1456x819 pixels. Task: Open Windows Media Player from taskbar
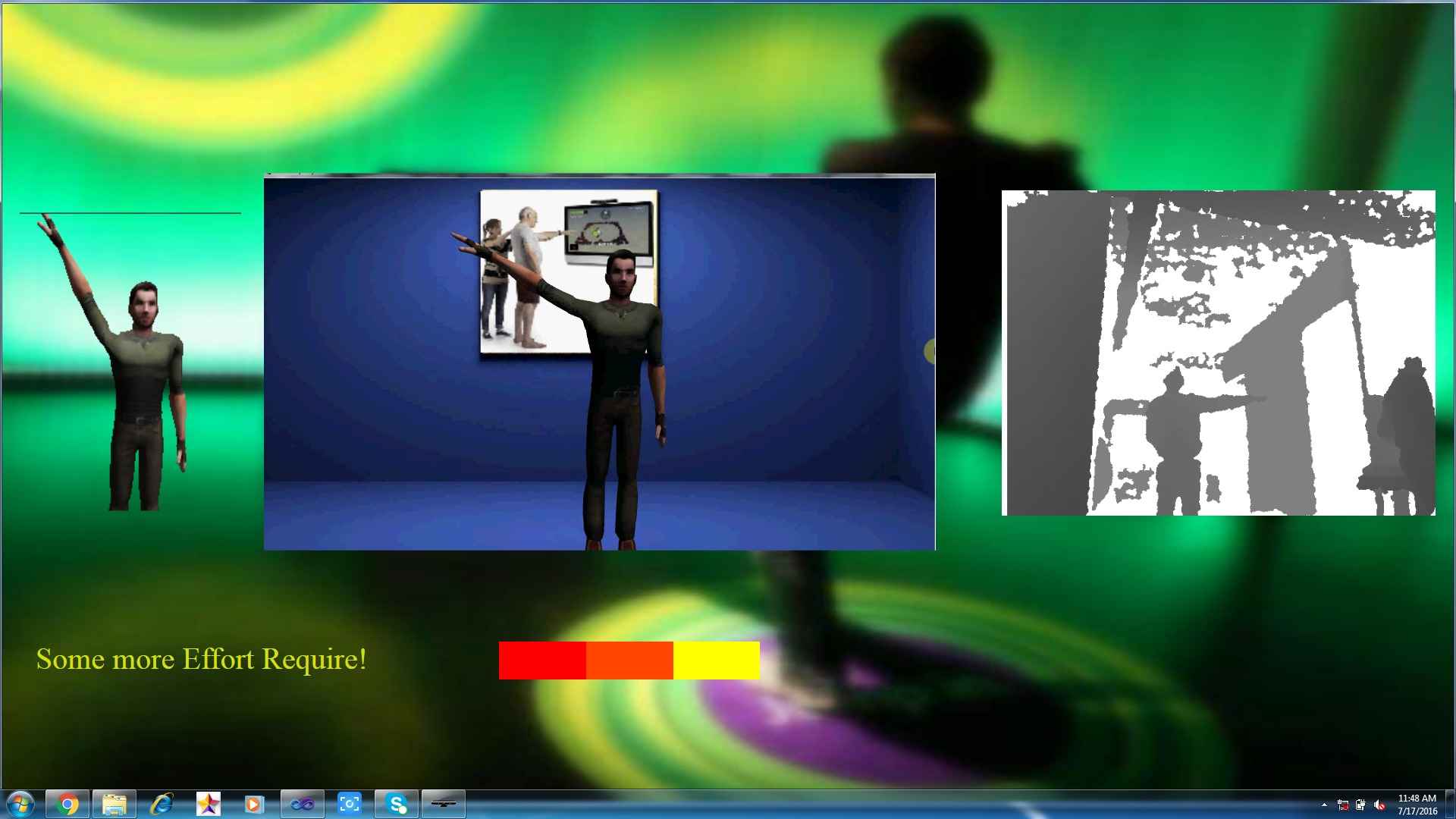pyautogui.click(x=254, y=804)
